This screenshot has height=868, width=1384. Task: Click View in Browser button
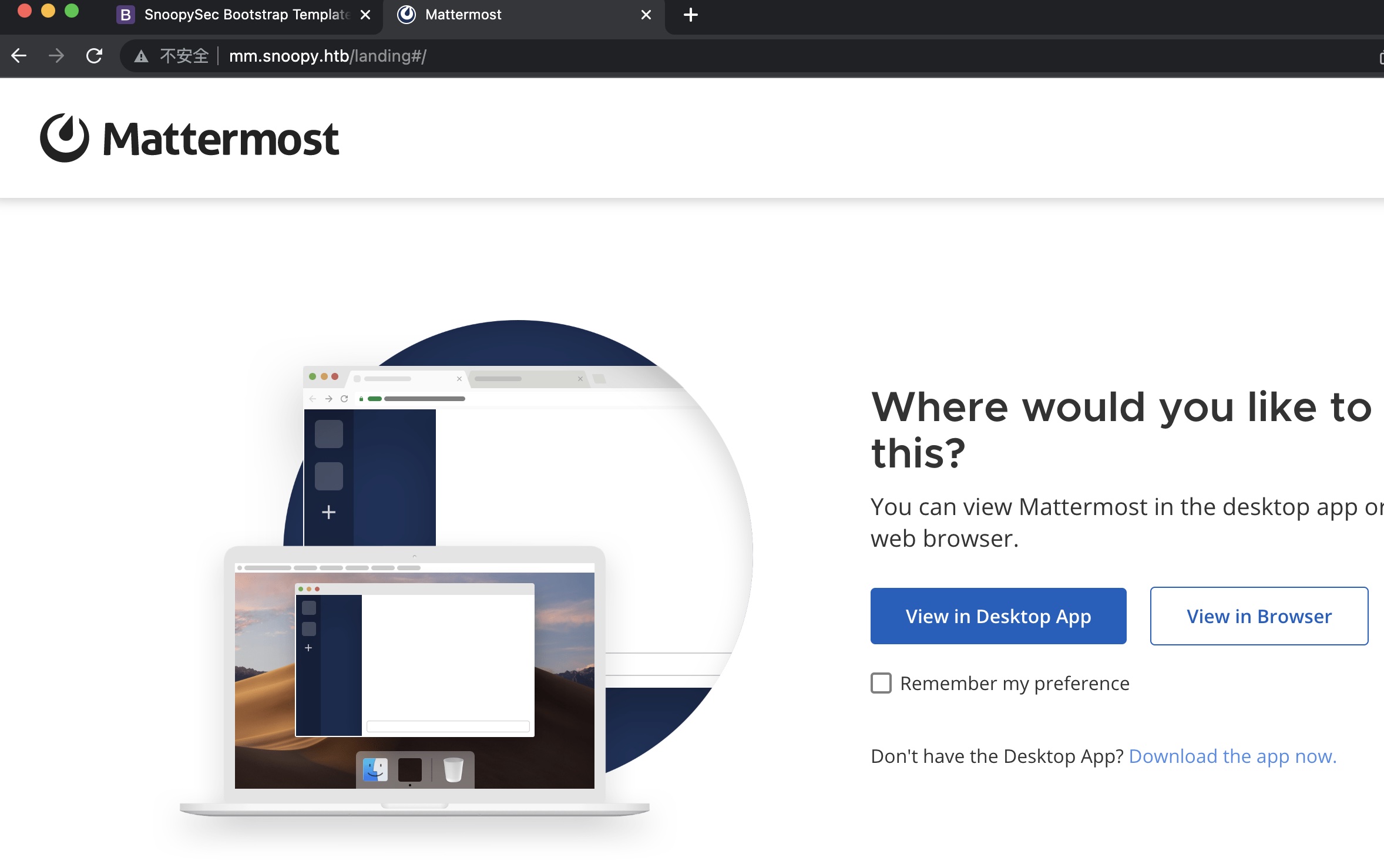coord(1259,616)
